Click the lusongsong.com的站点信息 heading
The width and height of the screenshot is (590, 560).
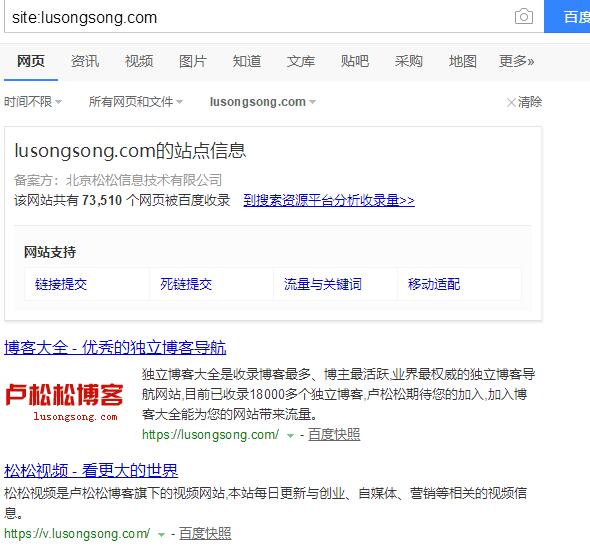[130, 151]
